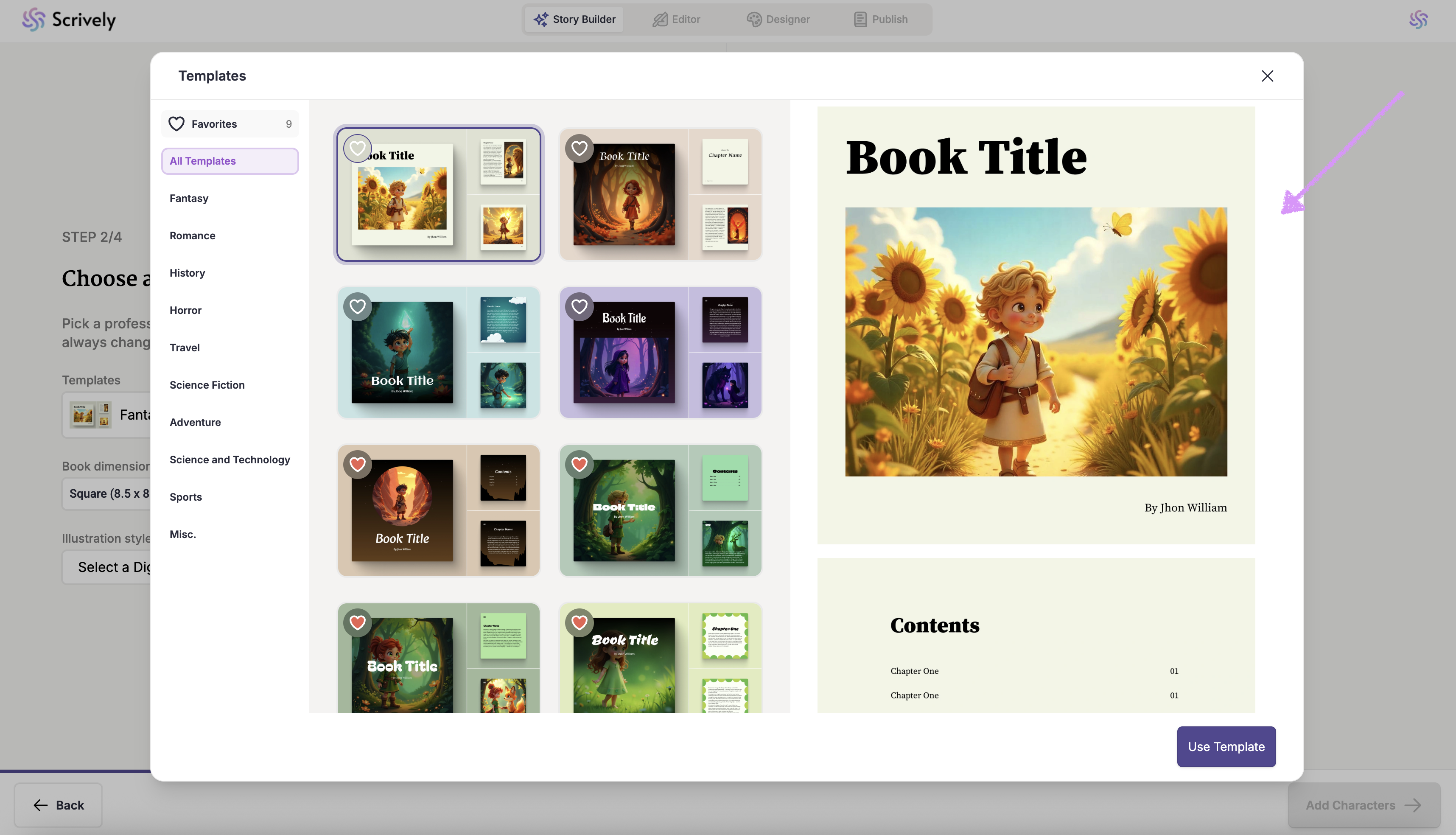Choose the Misc. category
The height and width of the screenshot is (835, 1456).
[182, 535]
